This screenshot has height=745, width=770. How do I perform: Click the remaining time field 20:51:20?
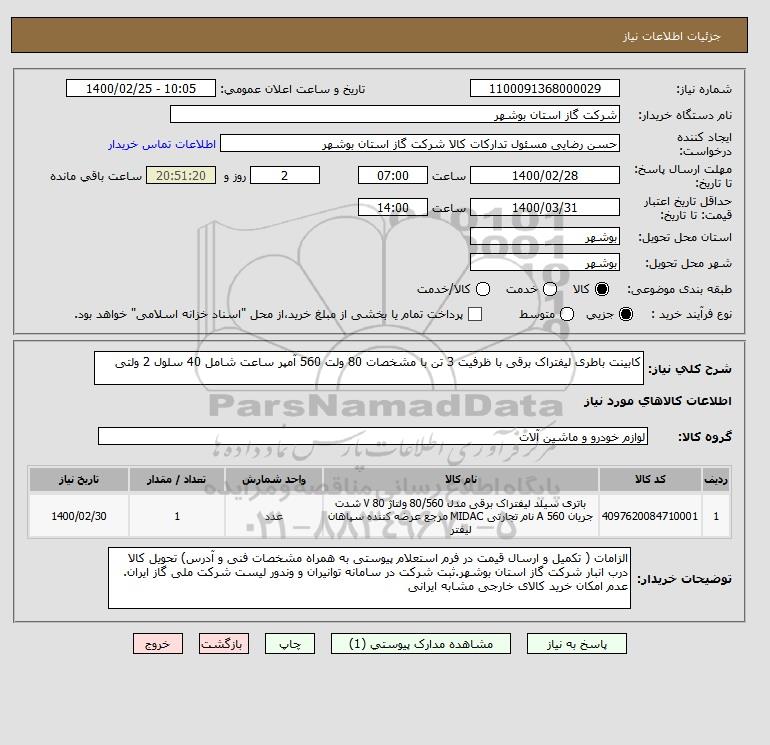181,175
